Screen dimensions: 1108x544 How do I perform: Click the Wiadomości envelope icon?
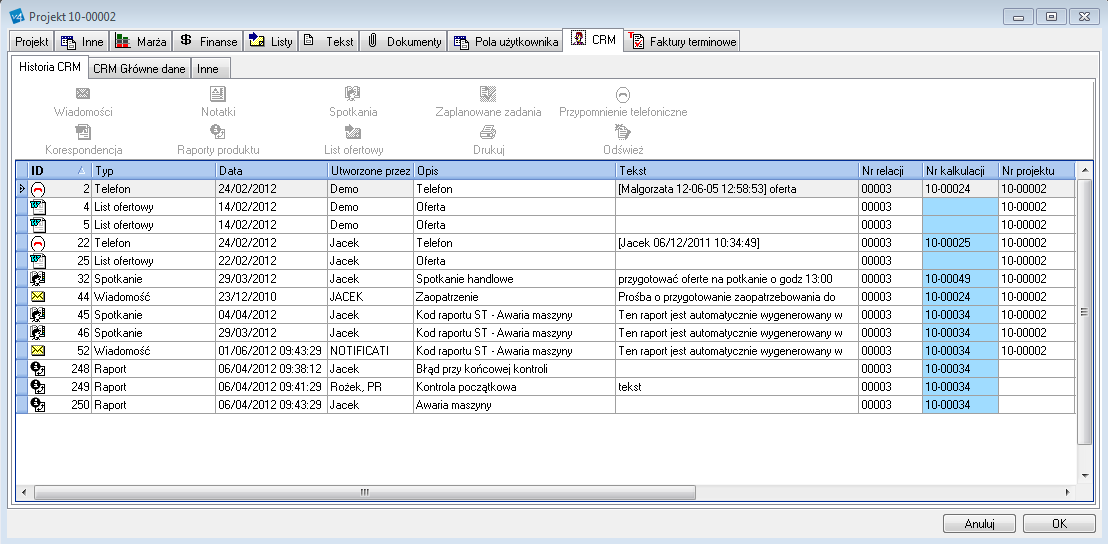(83, 94)
